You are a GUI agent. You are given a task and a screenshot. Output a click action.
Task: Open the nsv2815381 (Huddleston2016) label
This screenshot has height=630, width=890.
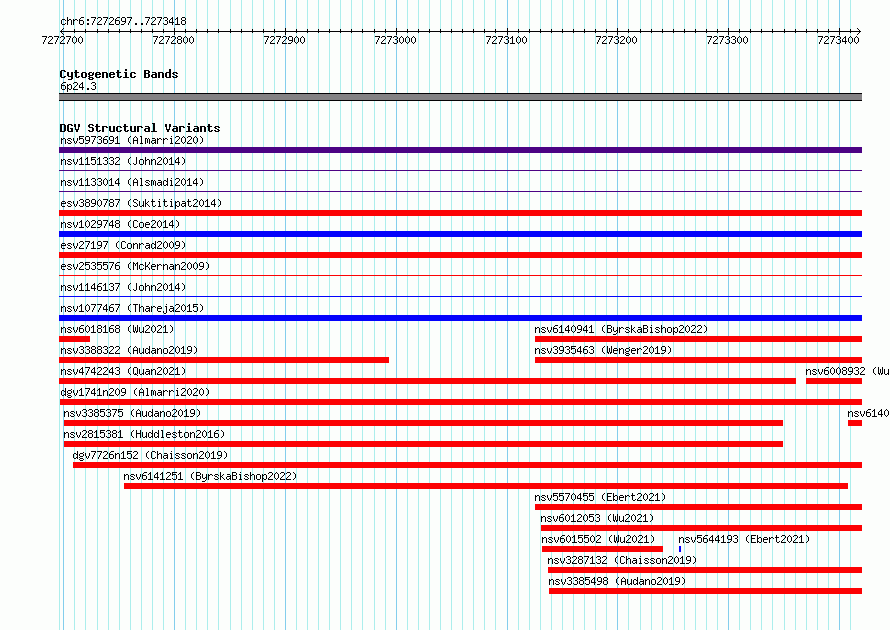pyautogui.click(x=144, y=434)
